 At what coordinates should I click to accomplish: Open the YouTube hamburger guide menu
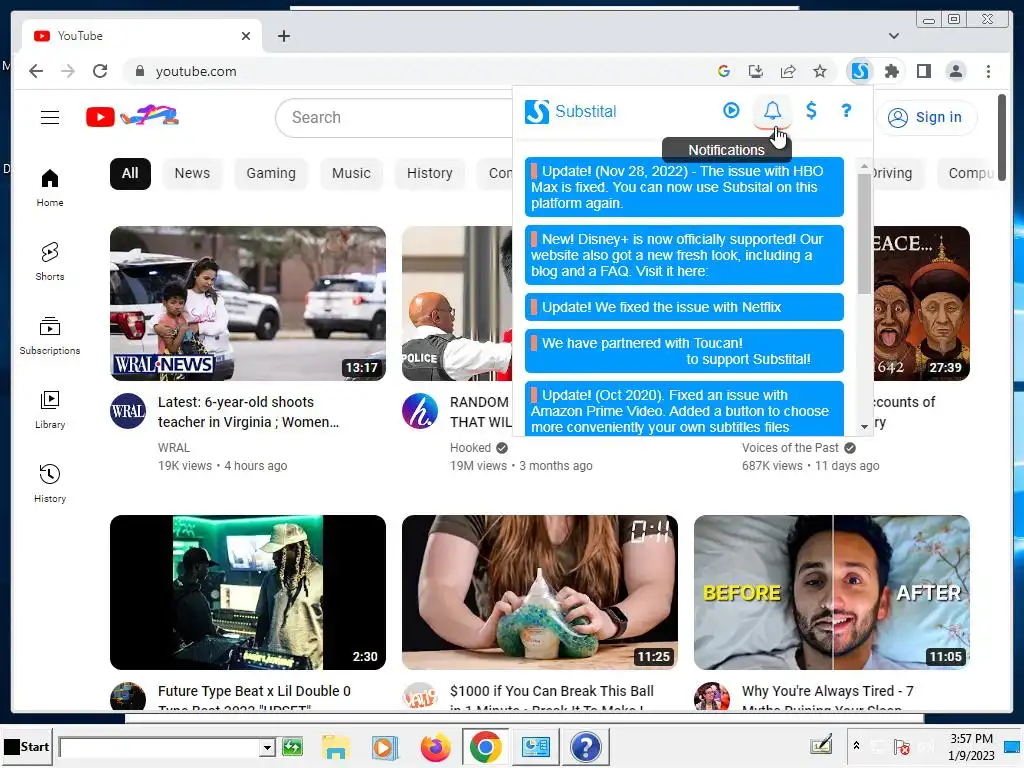click(50, 118)
